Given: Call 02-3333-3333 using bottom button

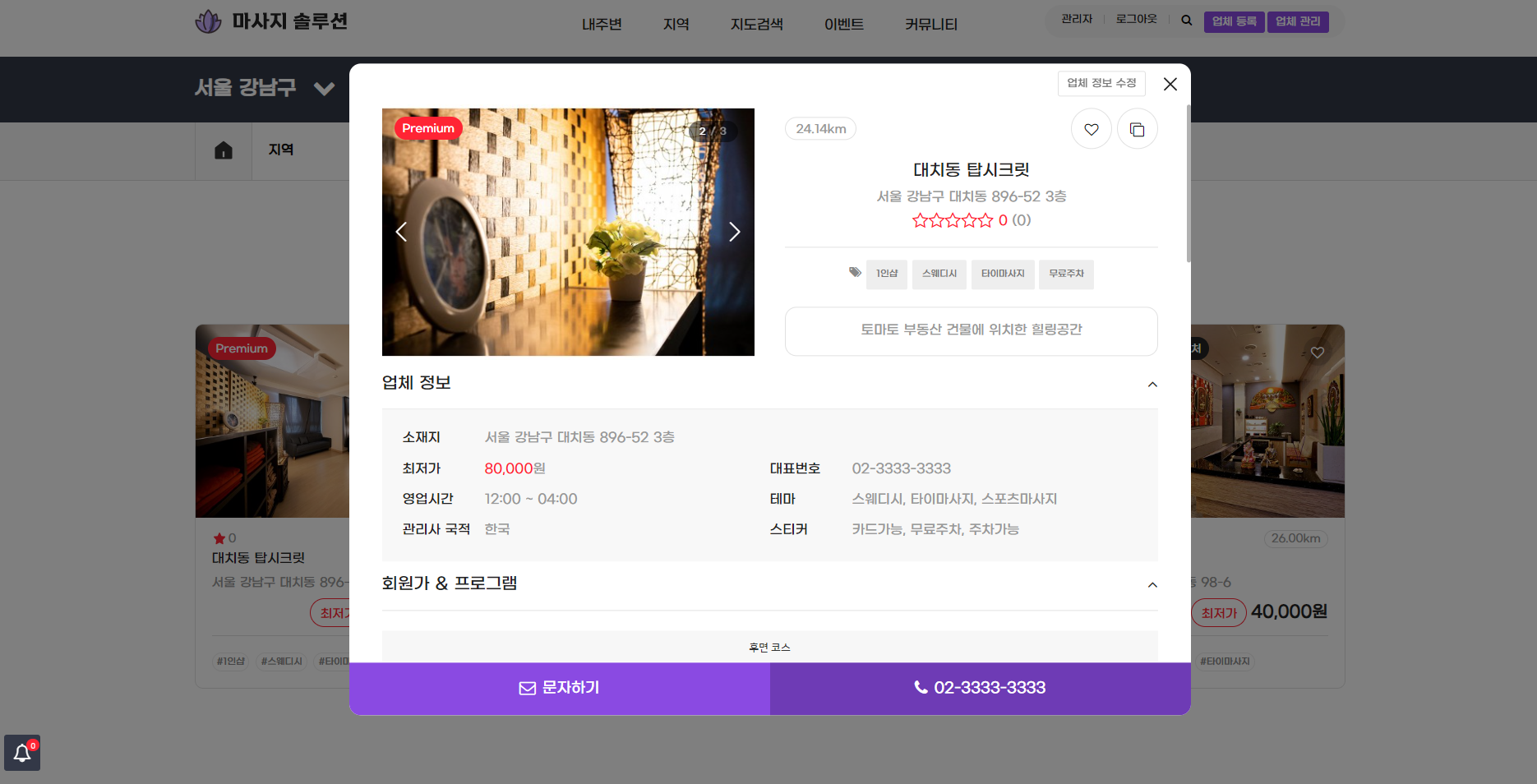Looking at the screenshot, I should click(x=980, y=688).
